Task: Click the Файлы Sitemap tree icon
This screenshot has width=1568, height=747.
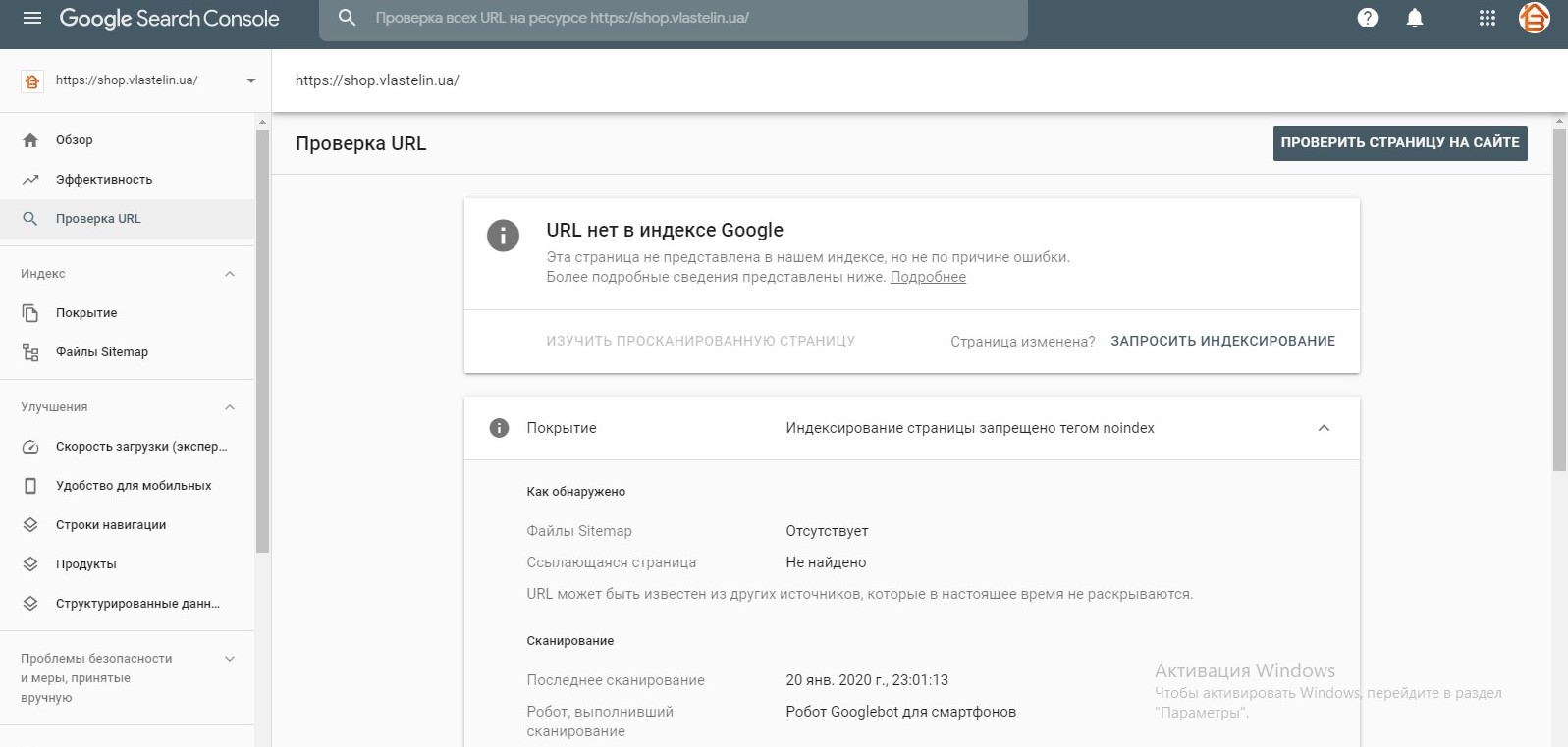Action: tap(30, 352)
